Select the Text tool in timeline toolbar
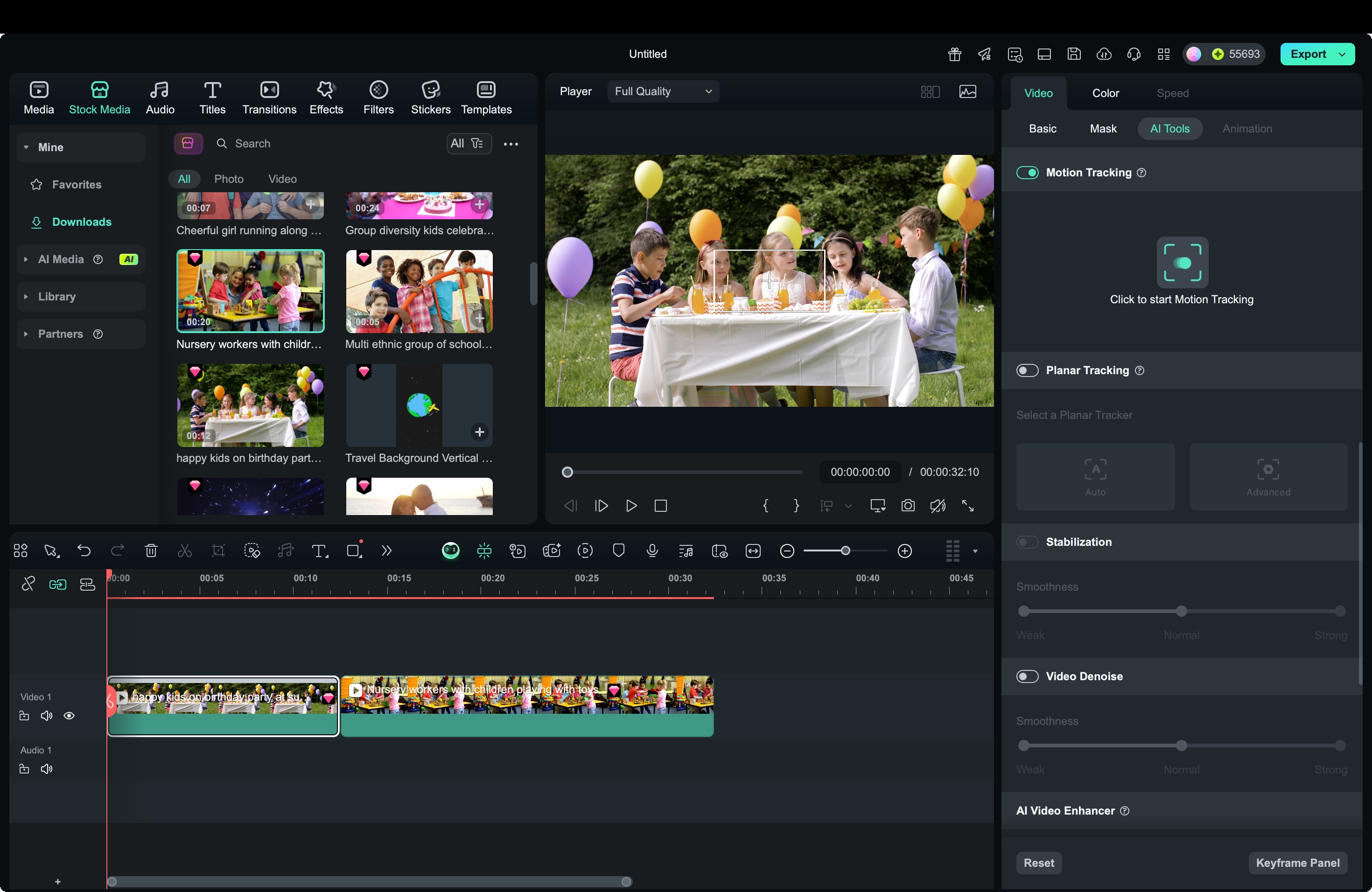Image resolution: width=1372 pixels, height=892 pixels. 319,551
